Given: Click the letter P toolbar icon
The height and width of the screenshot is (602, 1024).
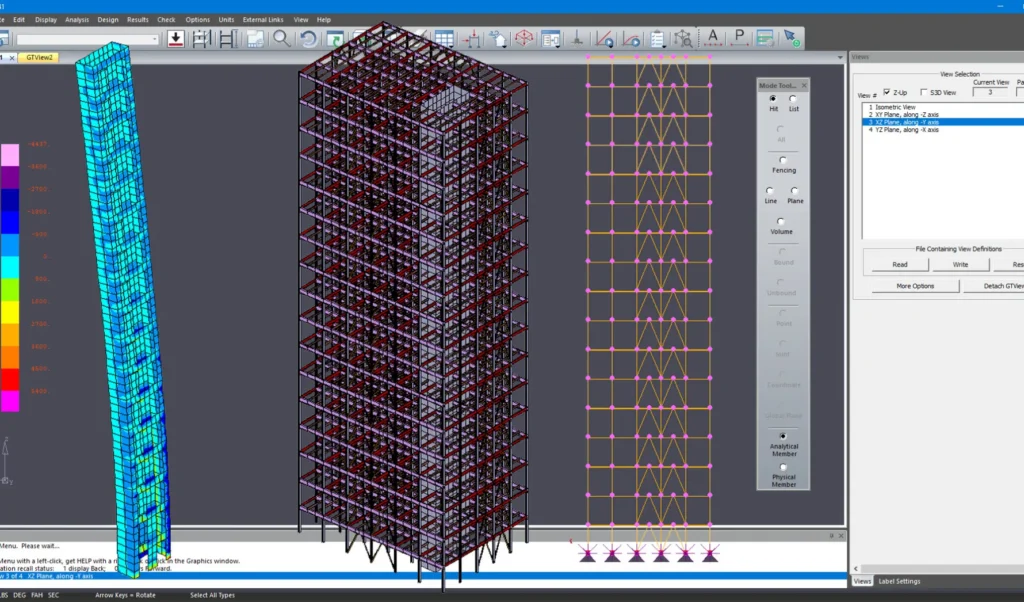Looking at the screenshot, I should tap(739, 39).
